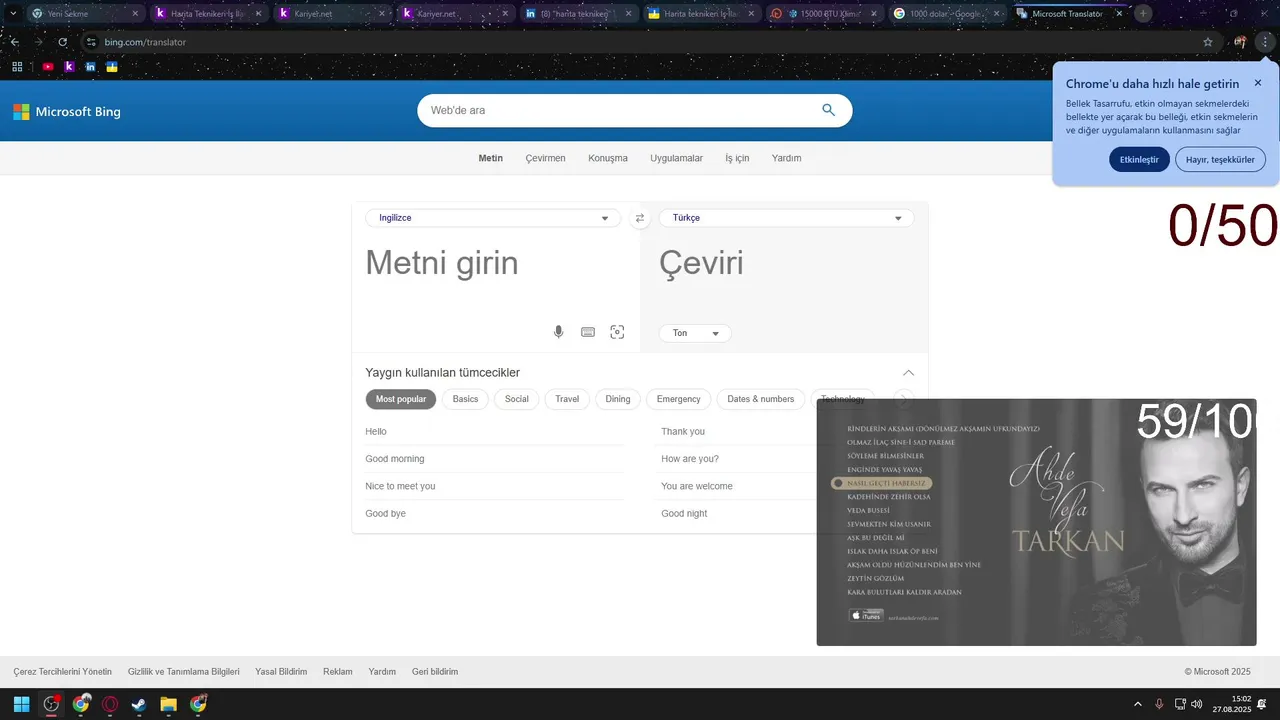
Task: Open the LinkedIn bookmark icon
Action: [91, 67]
